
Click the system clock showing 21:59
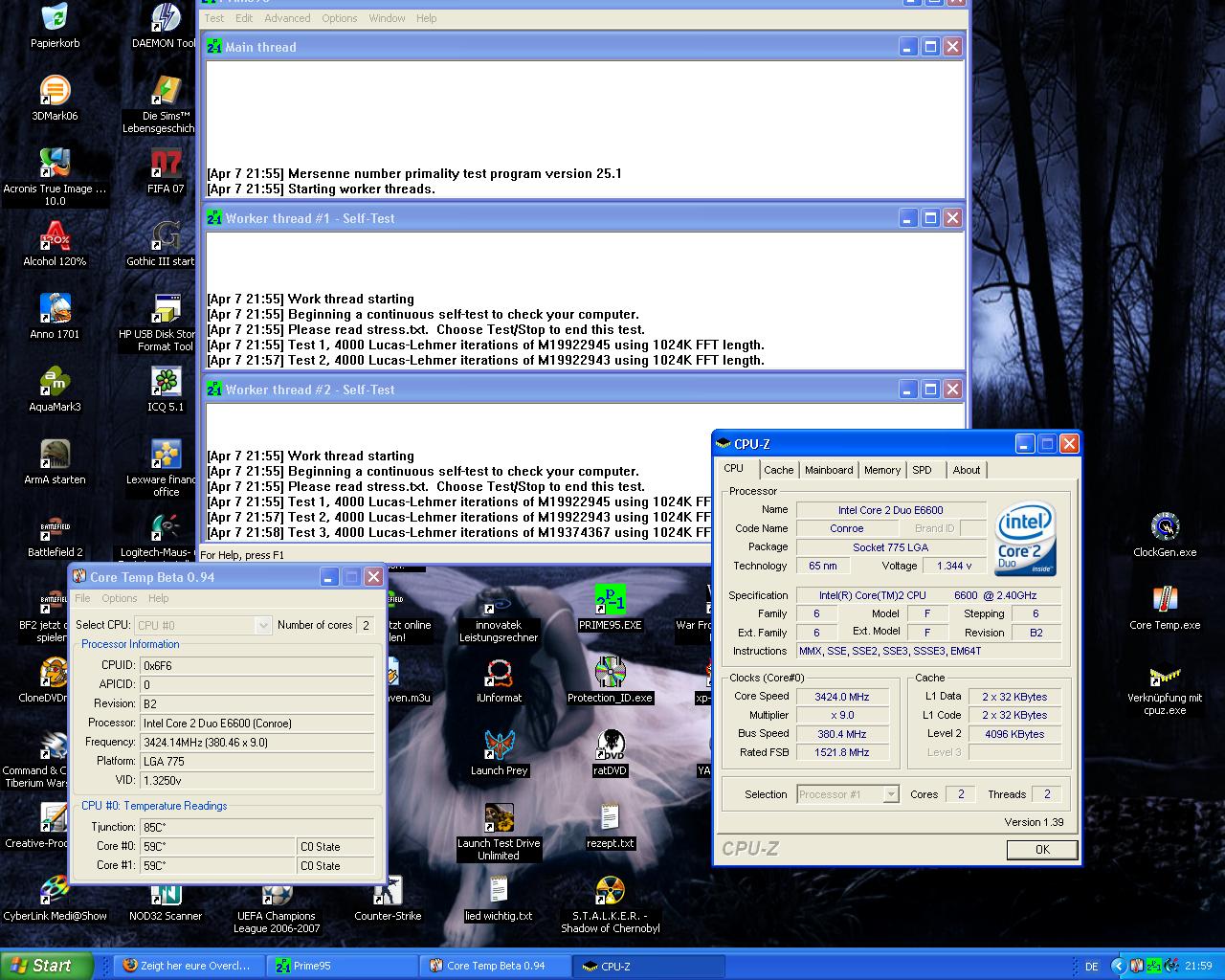1198,967
